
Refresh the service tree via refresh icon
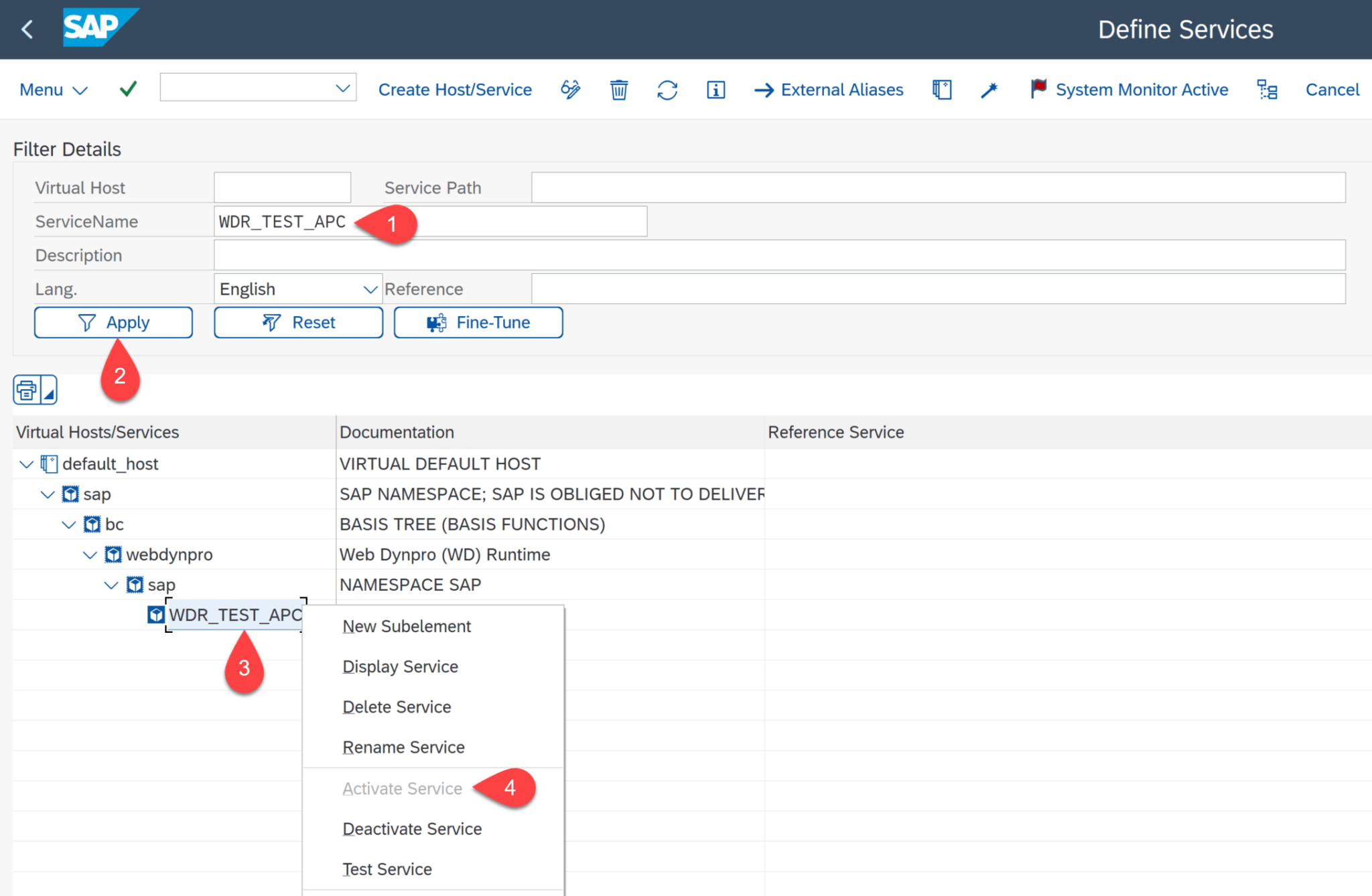[667, 89]
